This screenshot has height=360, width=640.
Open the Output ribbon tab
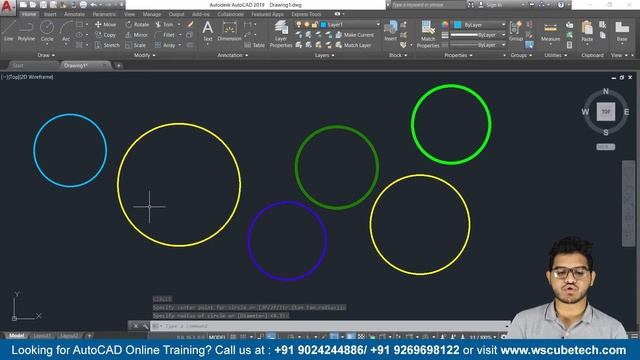click(176, 14)
